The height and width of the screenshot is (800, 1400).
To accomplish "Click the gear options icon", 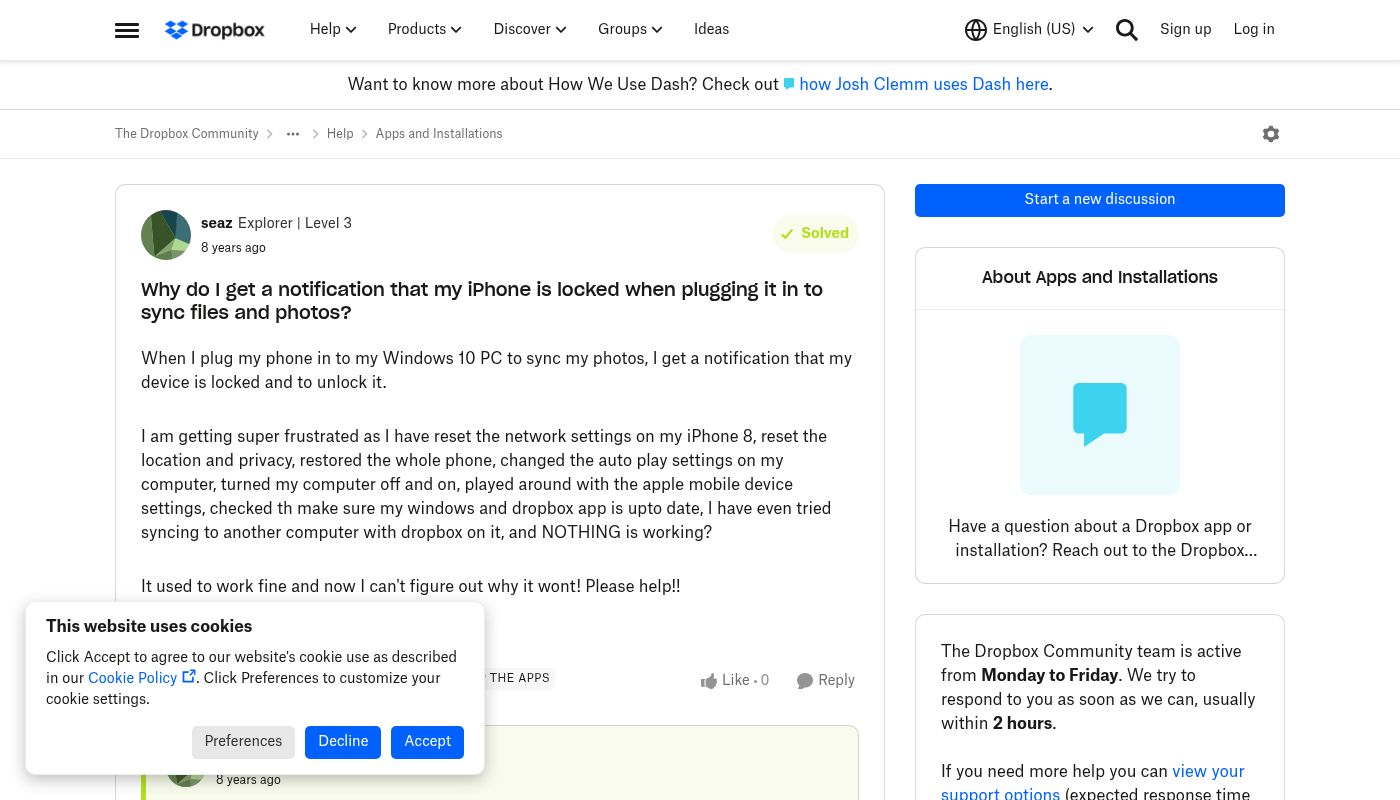I will pos(1271,134).
